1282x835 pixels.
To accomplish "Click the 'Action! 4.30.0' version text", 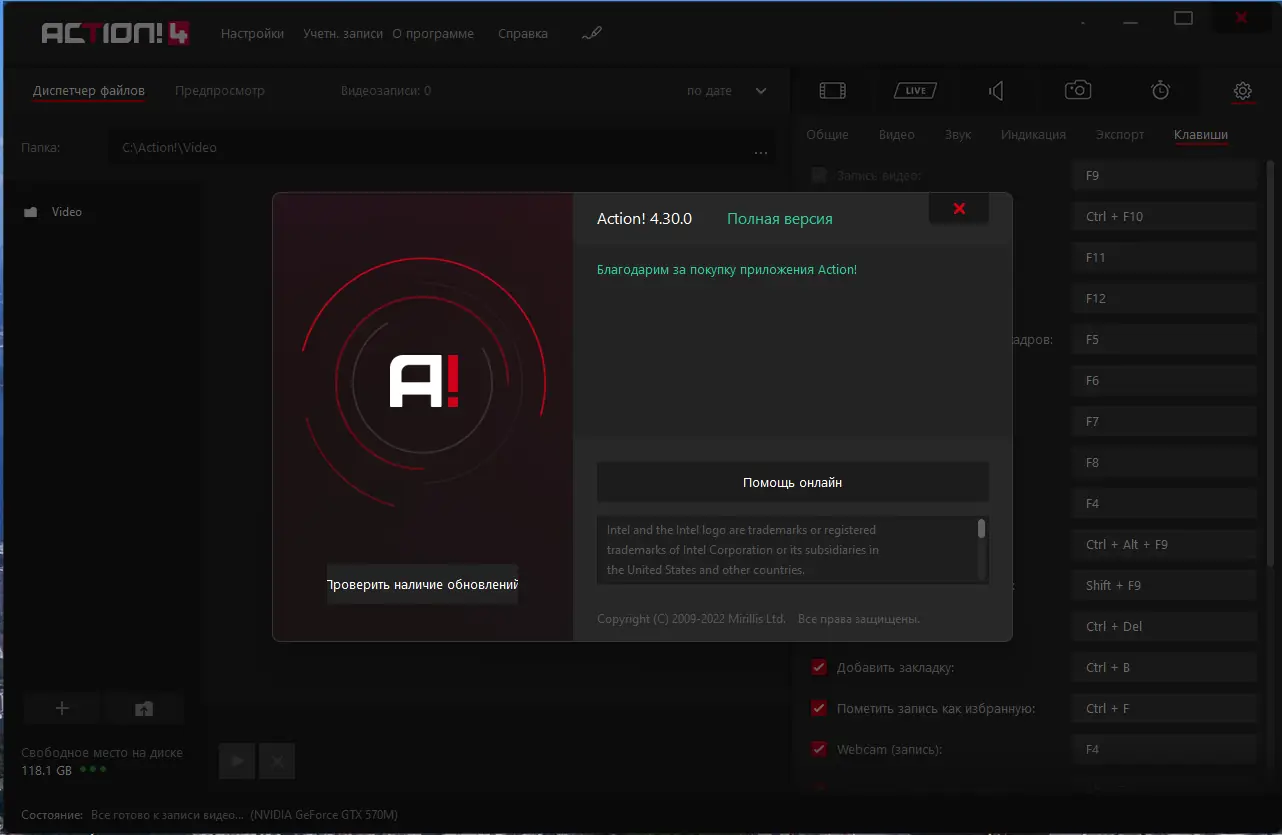I will tap(644, 218).
